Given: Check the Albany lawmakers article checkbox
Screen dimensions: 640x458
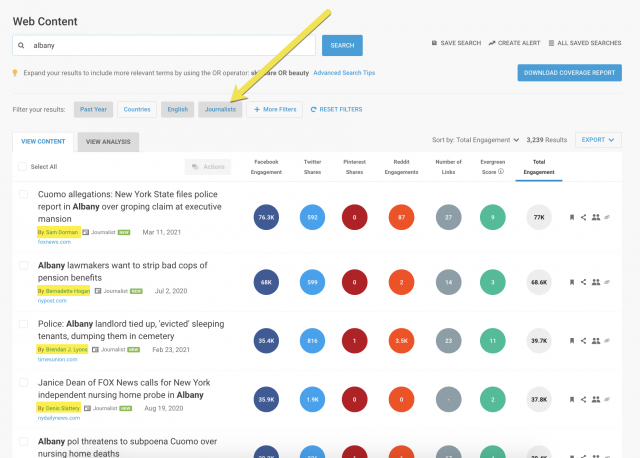Looking at the screenshot, I should tap(24, 265).
